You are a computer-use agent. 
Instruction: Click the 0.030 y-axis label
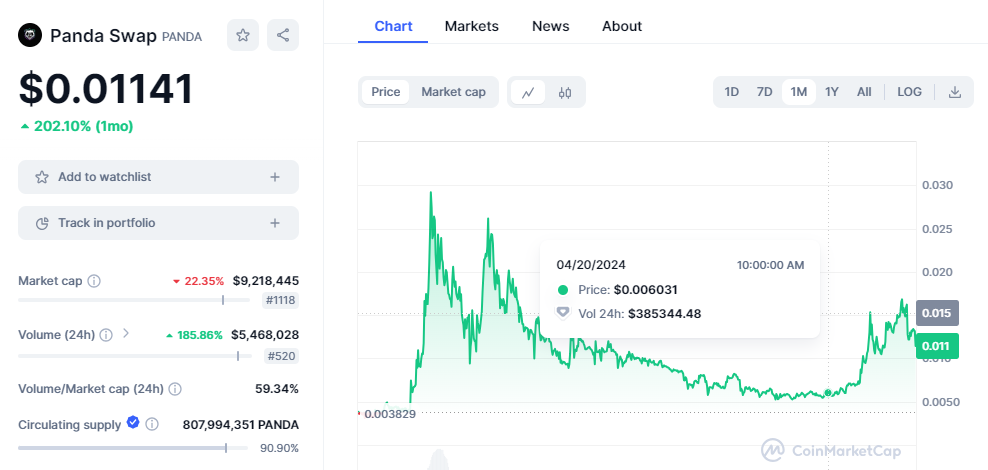coord(938,185)
